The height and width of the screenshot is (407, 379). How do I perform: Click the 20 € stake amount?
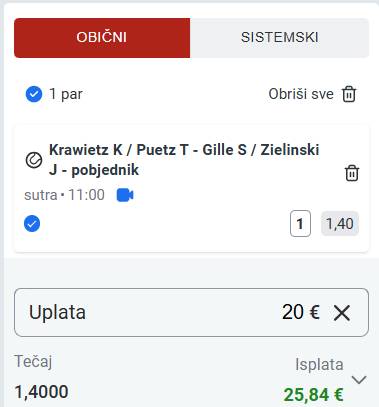[x=301, y=312]
